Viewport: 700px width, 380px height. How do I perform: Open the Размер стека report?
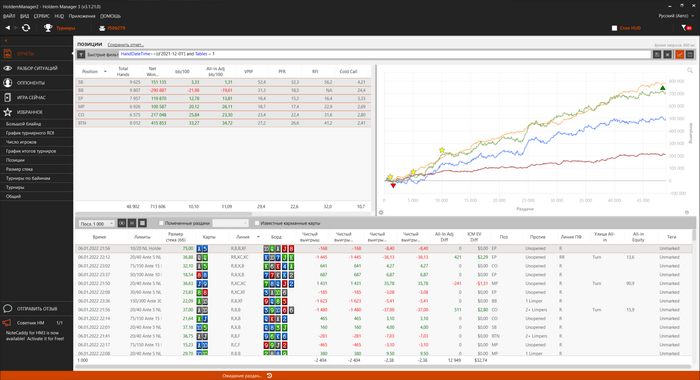19,169
